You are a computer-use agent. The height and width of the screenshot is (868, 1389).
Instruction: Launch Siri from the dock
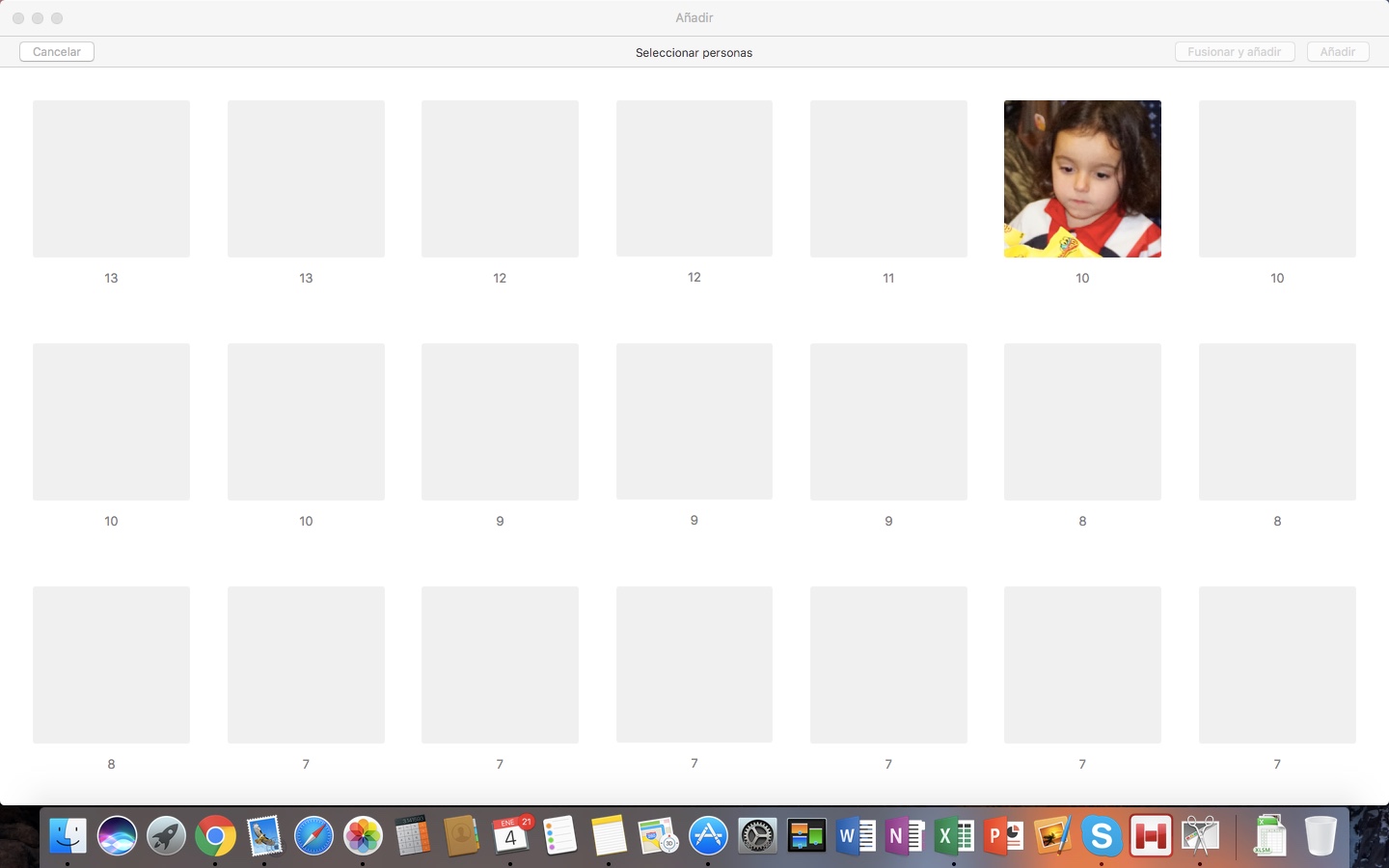(117, 836)
